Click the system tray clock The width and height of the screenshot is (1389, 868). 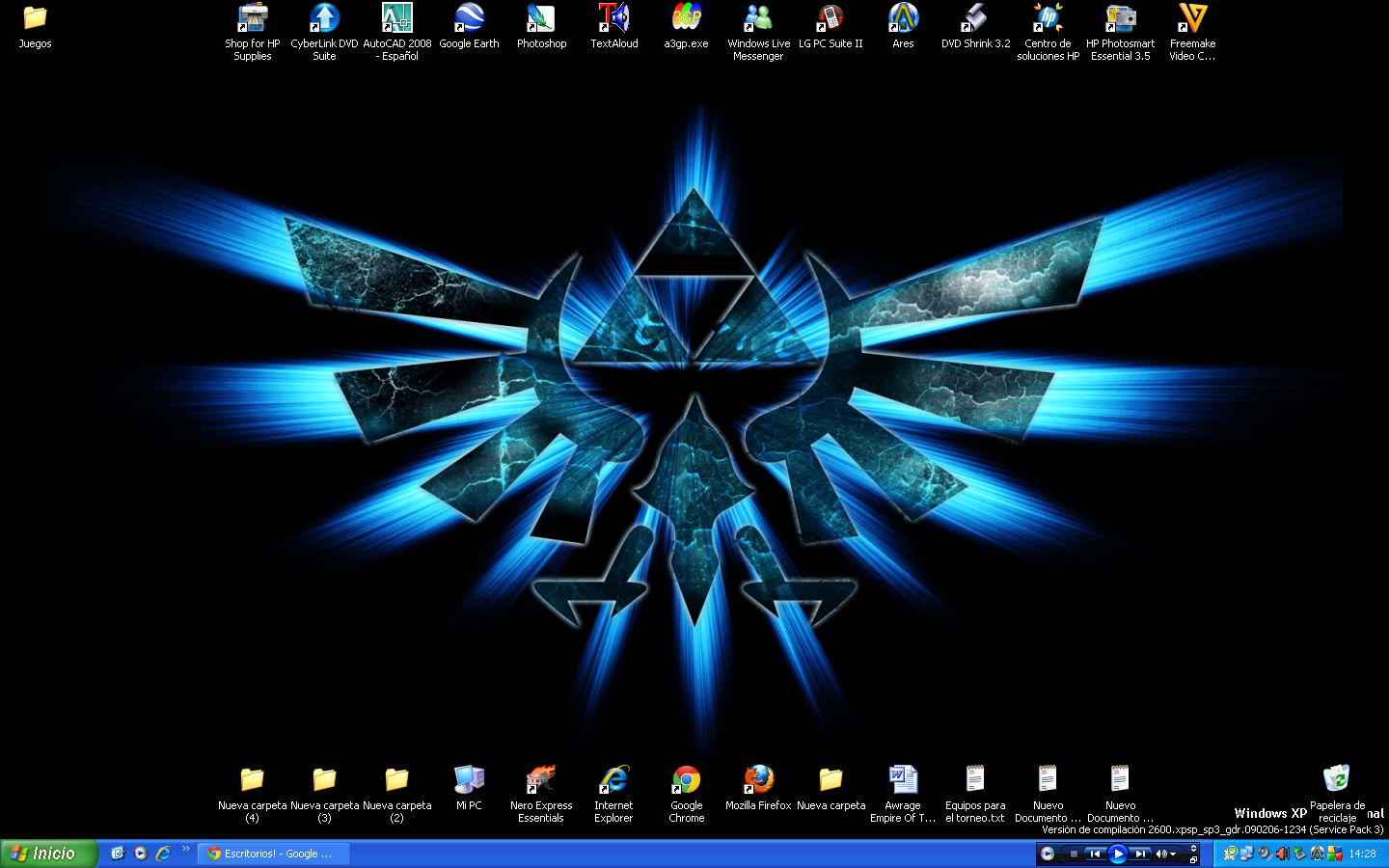pyautogui.click(x=1362, y=854)
